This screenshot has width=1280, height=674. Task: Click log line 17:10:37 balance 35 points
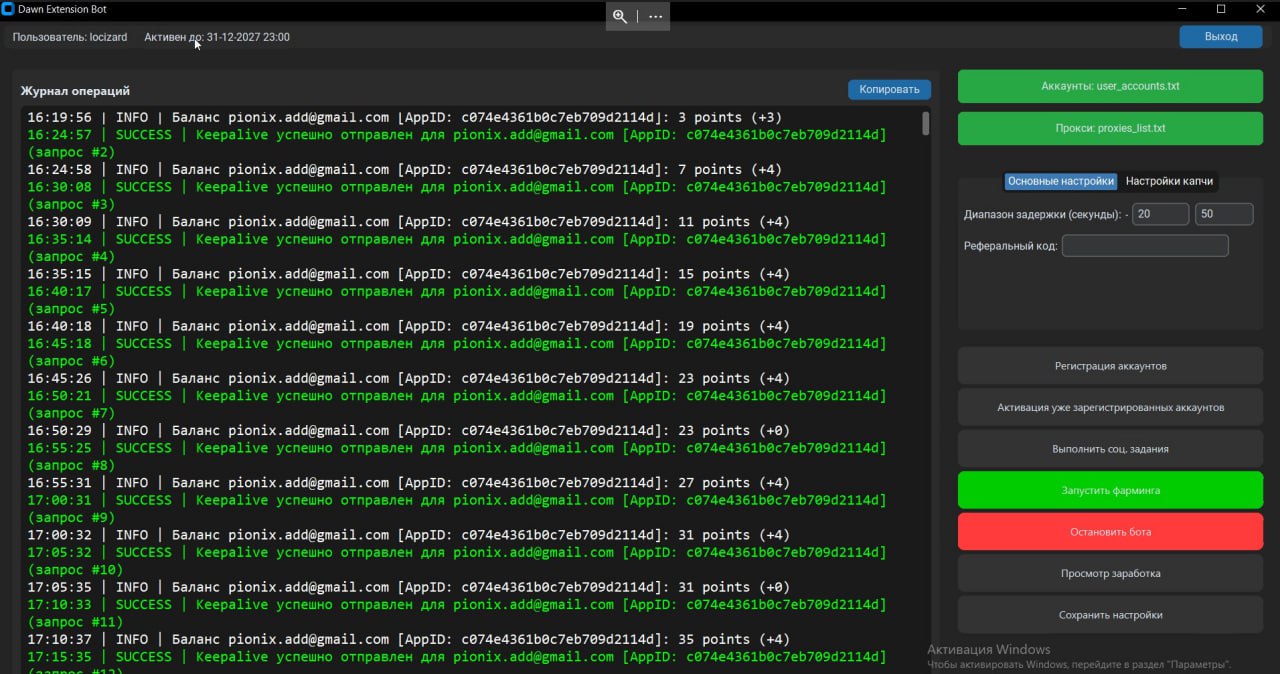[408, 639]
